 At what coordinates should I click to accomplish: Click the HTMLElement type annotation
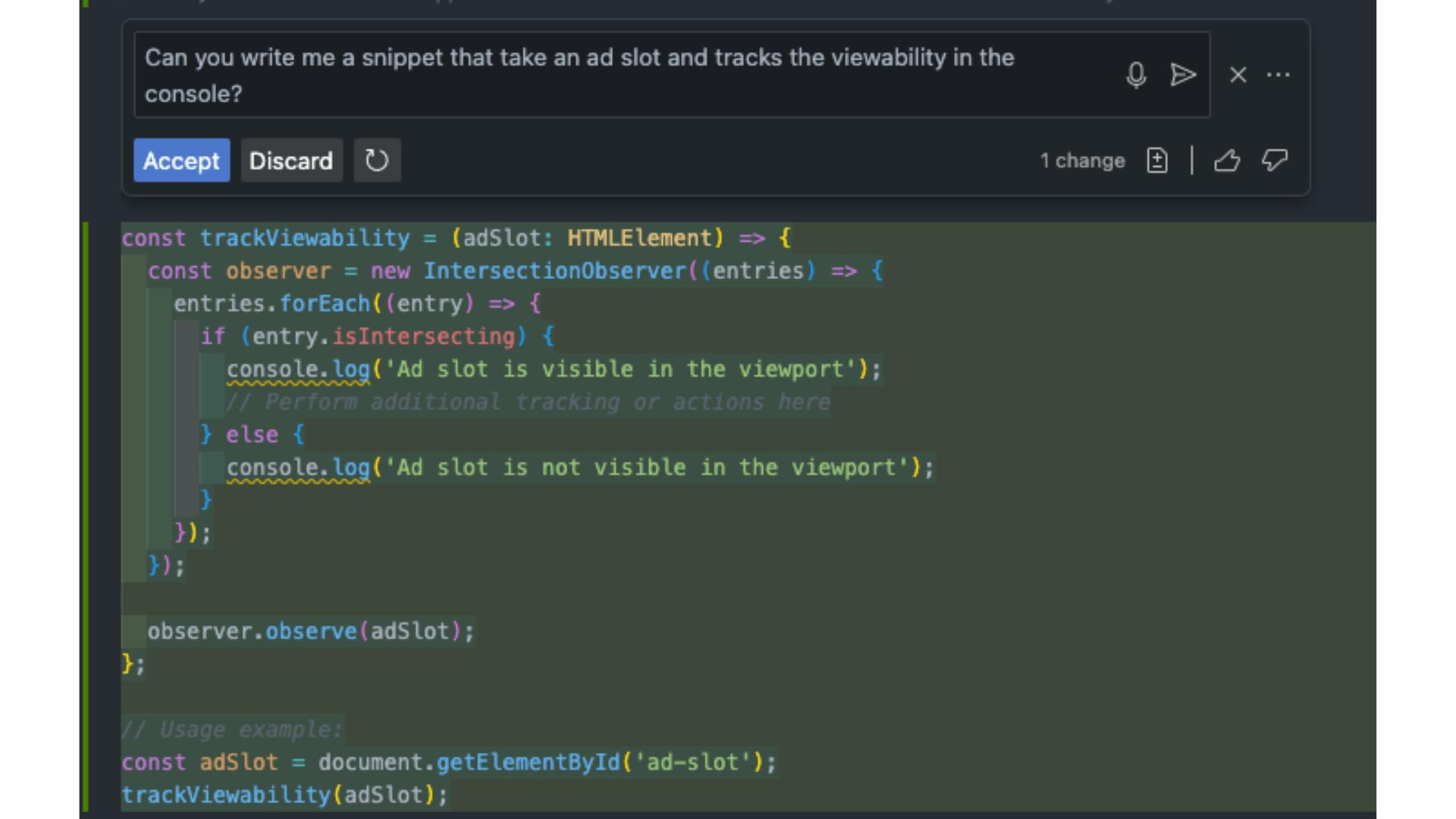(x=639, y=238)
